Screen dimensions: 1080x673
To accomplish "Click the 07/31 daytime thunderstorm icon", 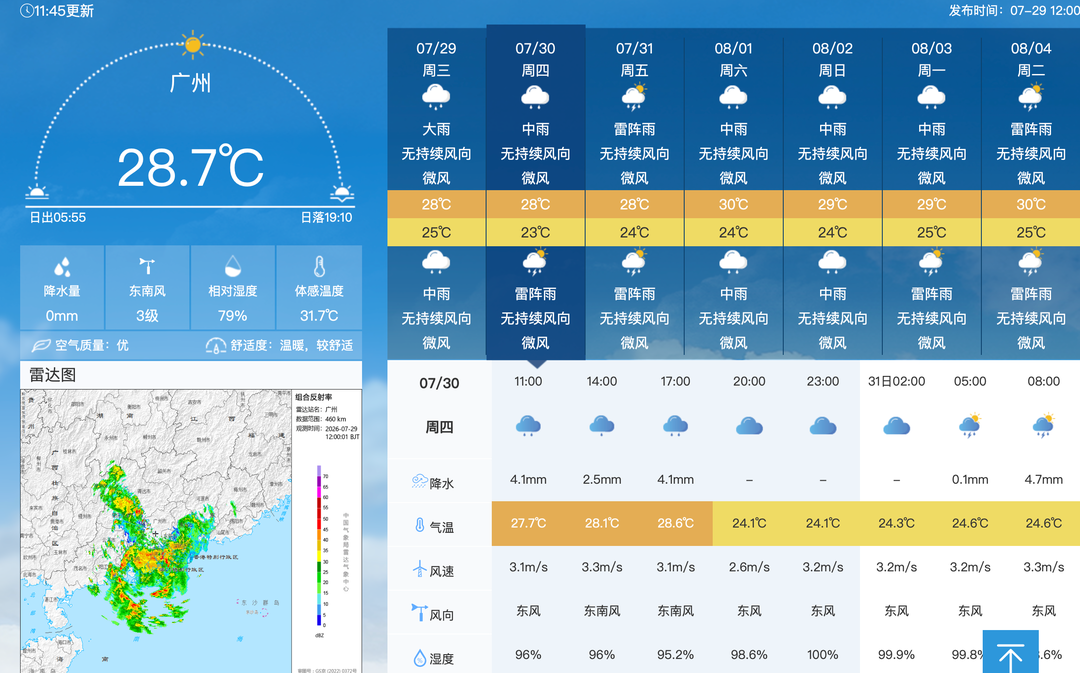I will pos(634,97).
